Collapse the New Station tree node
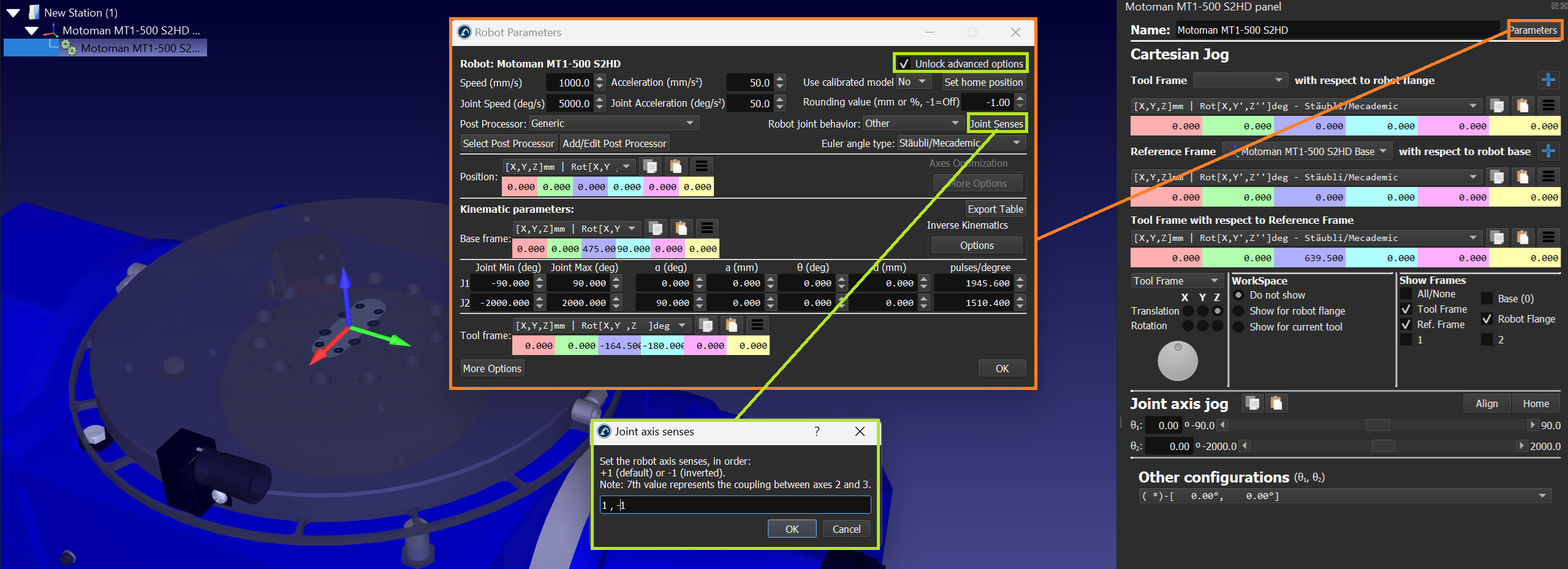 (13, 12)
